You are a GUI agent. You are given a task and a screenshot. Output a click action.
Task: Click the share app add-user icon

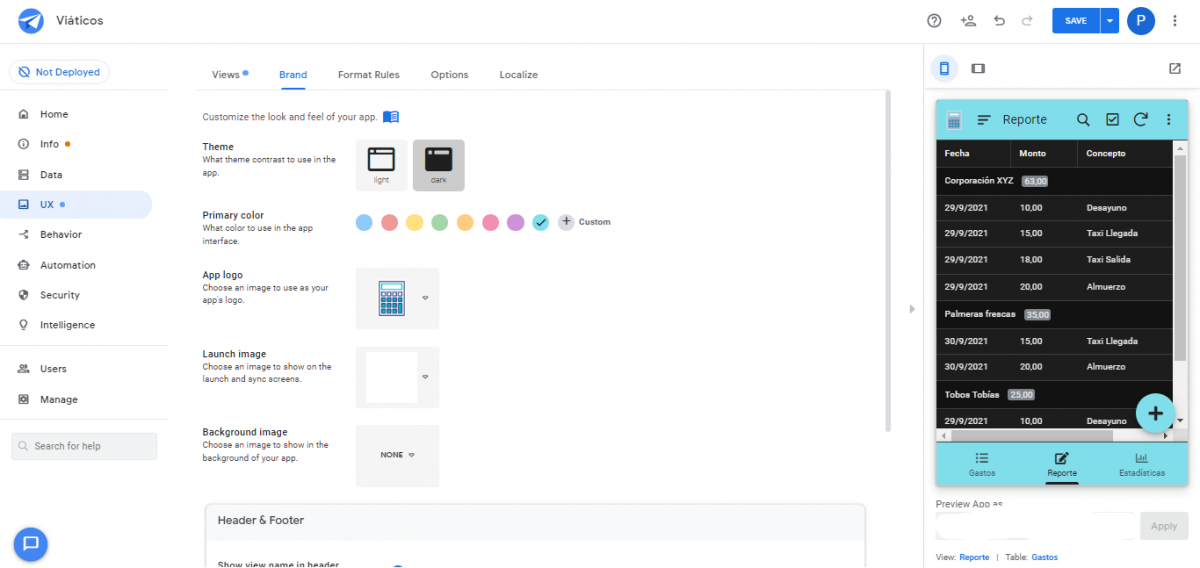click(967, 21)
